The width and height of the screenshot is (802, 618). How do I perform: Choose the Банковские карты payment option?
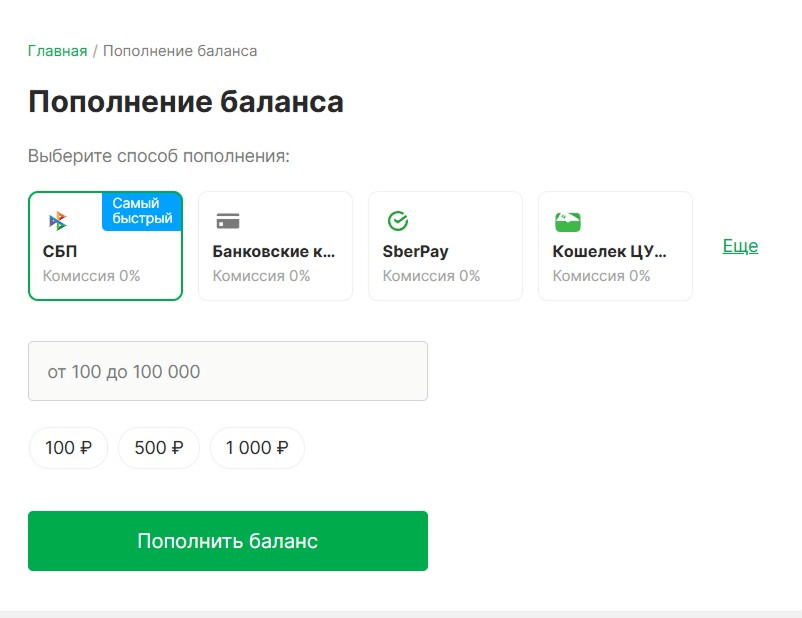[x=275, y=245]
